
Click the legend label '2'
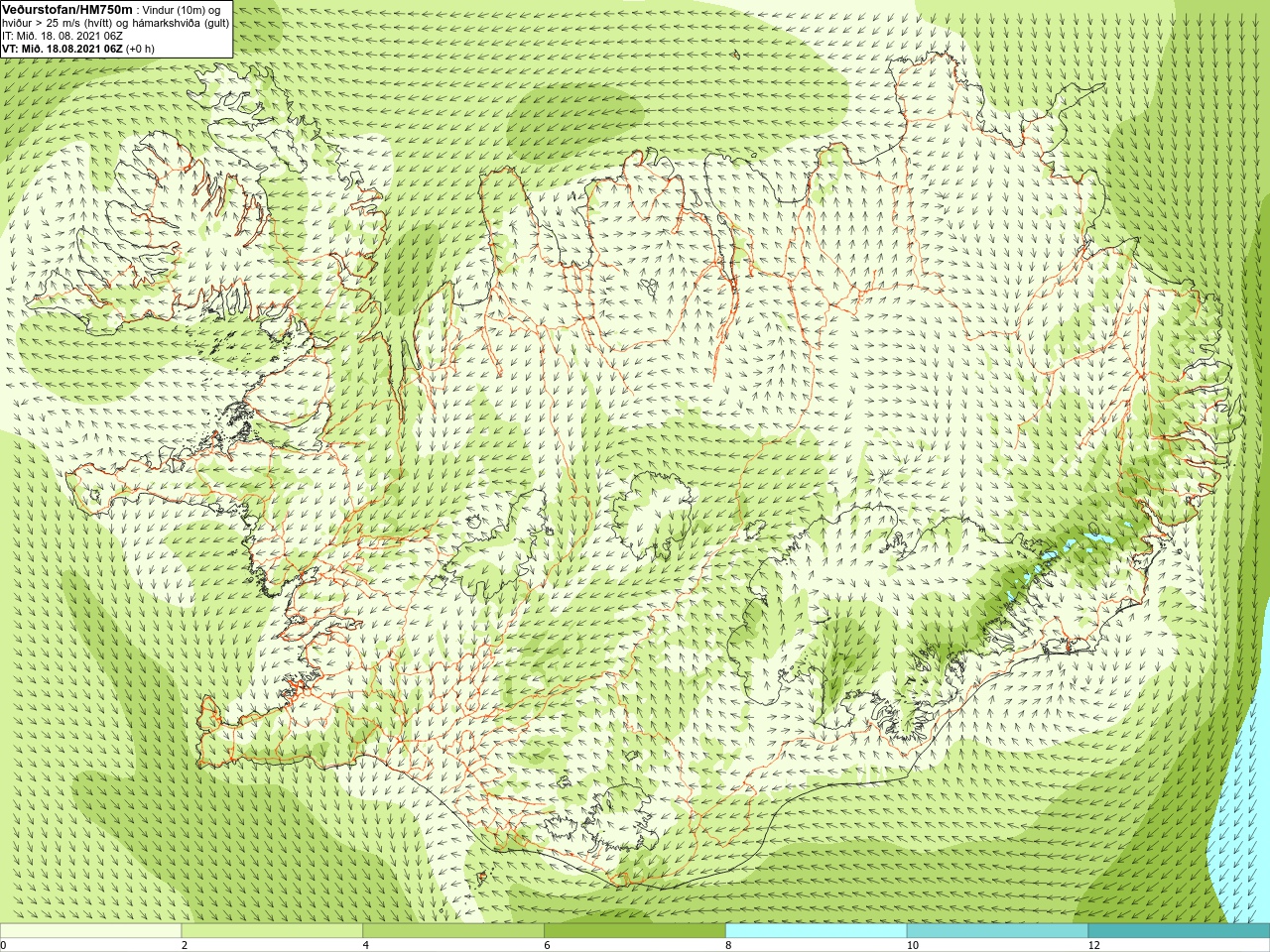coord(185,945)
